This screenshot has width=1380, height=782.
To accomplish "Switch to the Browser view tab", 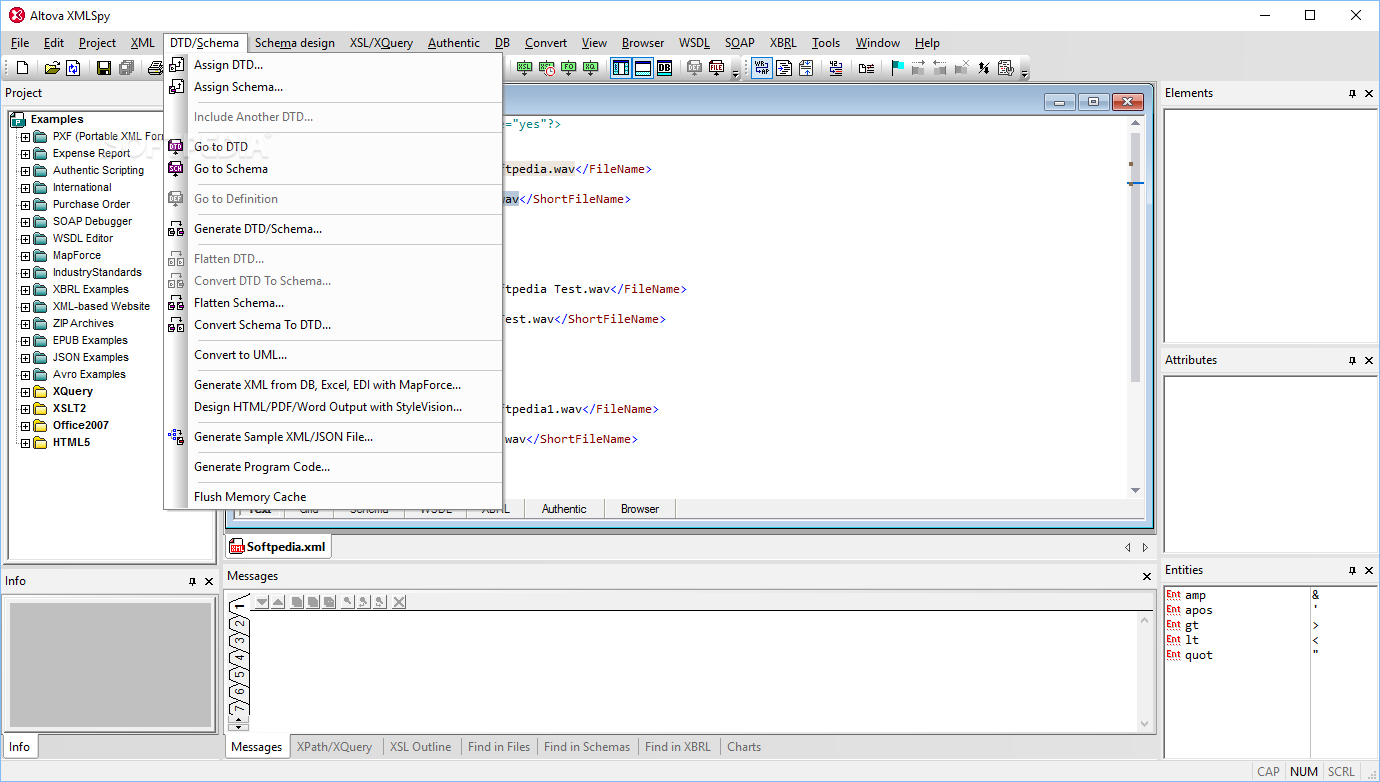I will (640, 509).
